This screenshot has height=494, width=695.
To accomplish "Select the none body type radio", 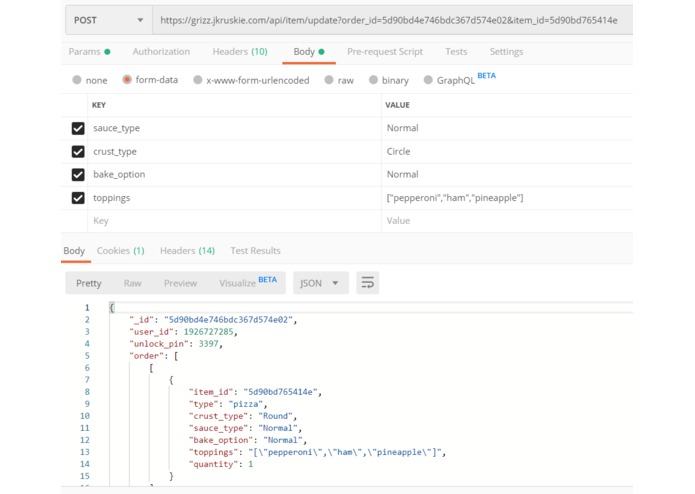I will (x=77, y=80).
